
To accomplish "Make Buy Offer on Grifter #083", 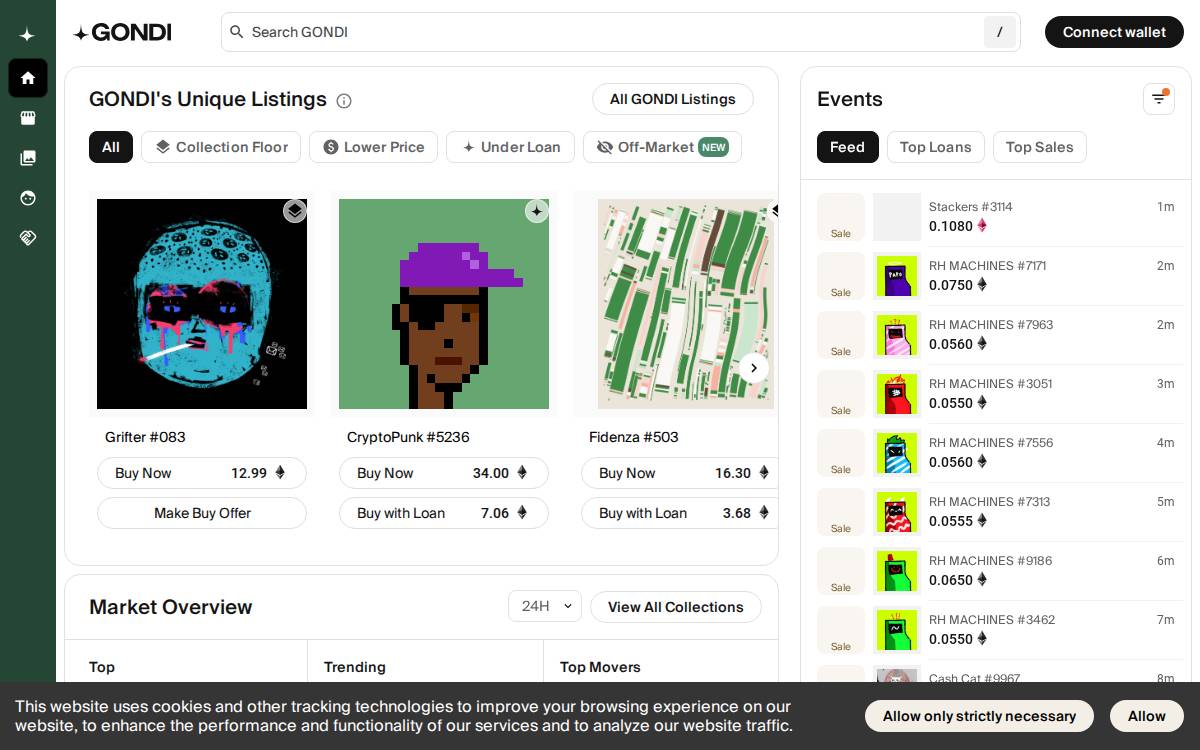I will 202,513.
